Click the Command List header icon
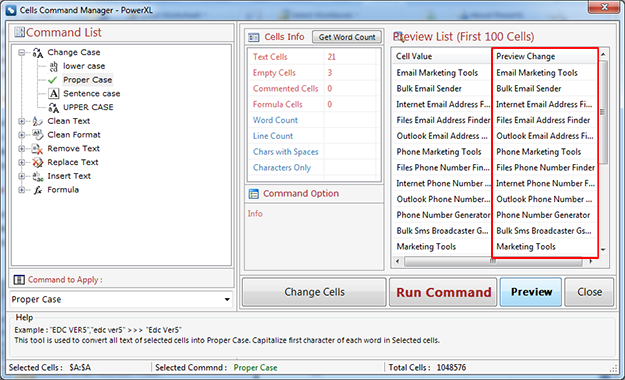The width and height of the screenshot is (625, 380). click(19, 32)
